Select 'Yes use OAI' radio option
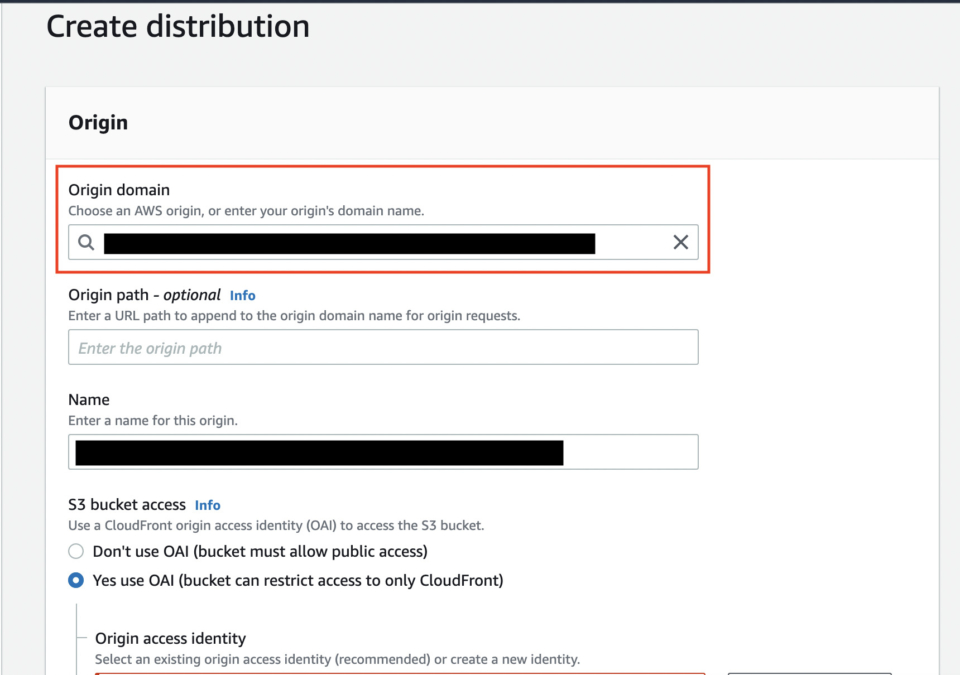960x675 pixels. pyautogui.click(x=76, y=580)
